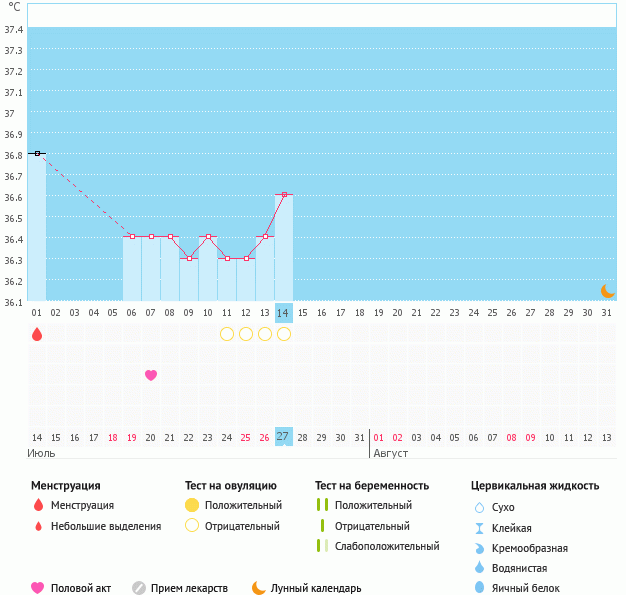Select highlighted cycle day 14 on axis
The height and width of the screenshot is (595, 626).
pyautogui.click(x=284, y=312)
